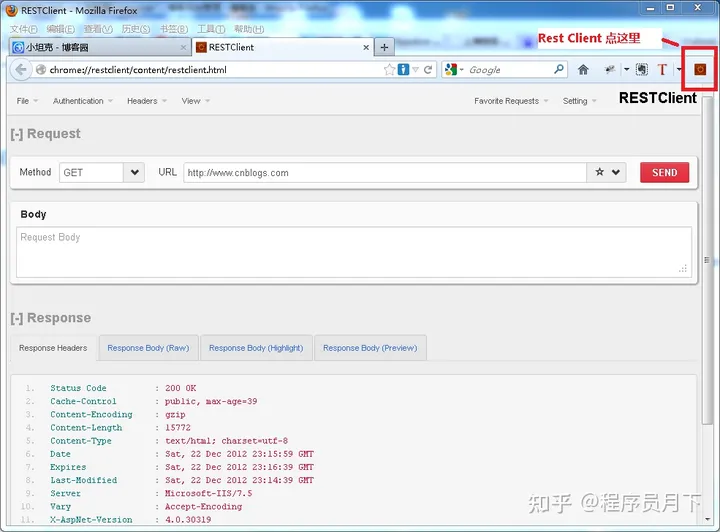Open the Method dropdown arrow

(x=134, y=173)
